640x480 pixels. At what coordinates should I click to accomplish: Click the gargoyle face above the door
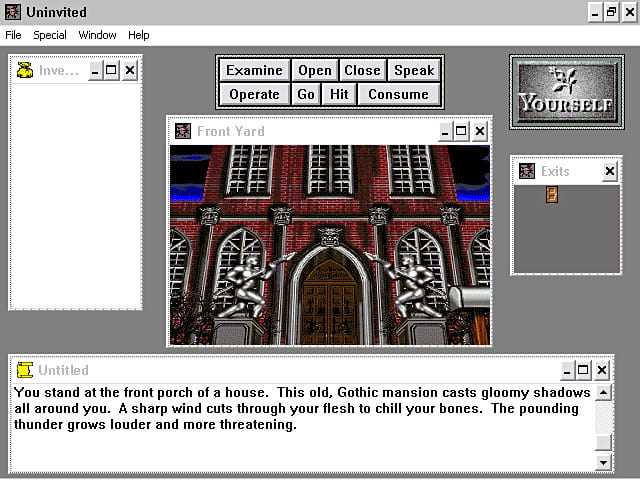(330, 237)
